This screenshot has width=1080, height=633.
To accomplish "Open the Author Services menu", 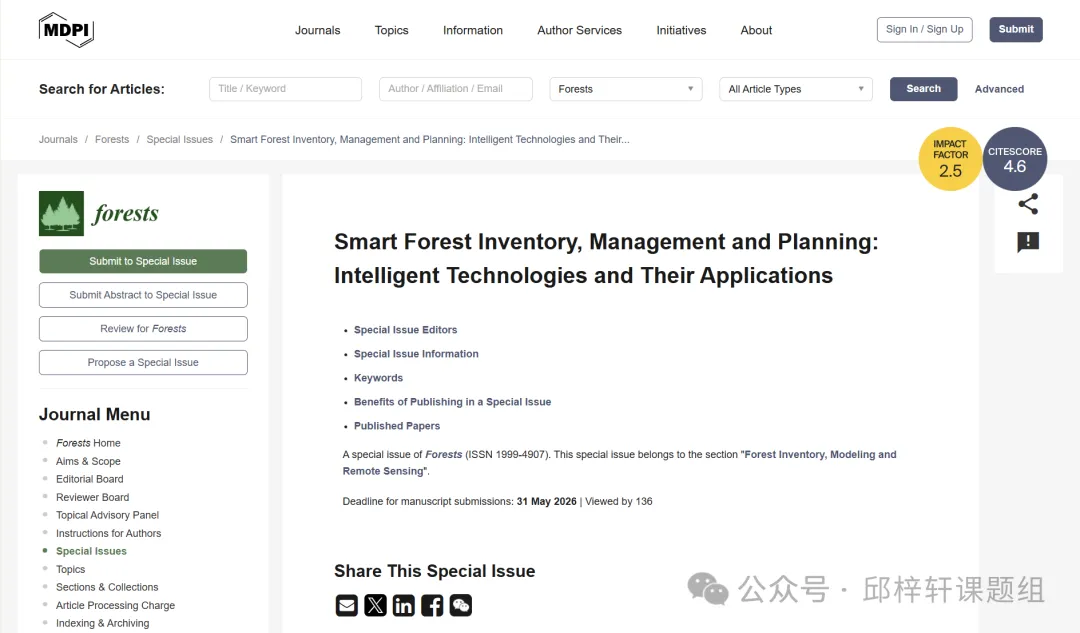I will (x=579, y=30).
